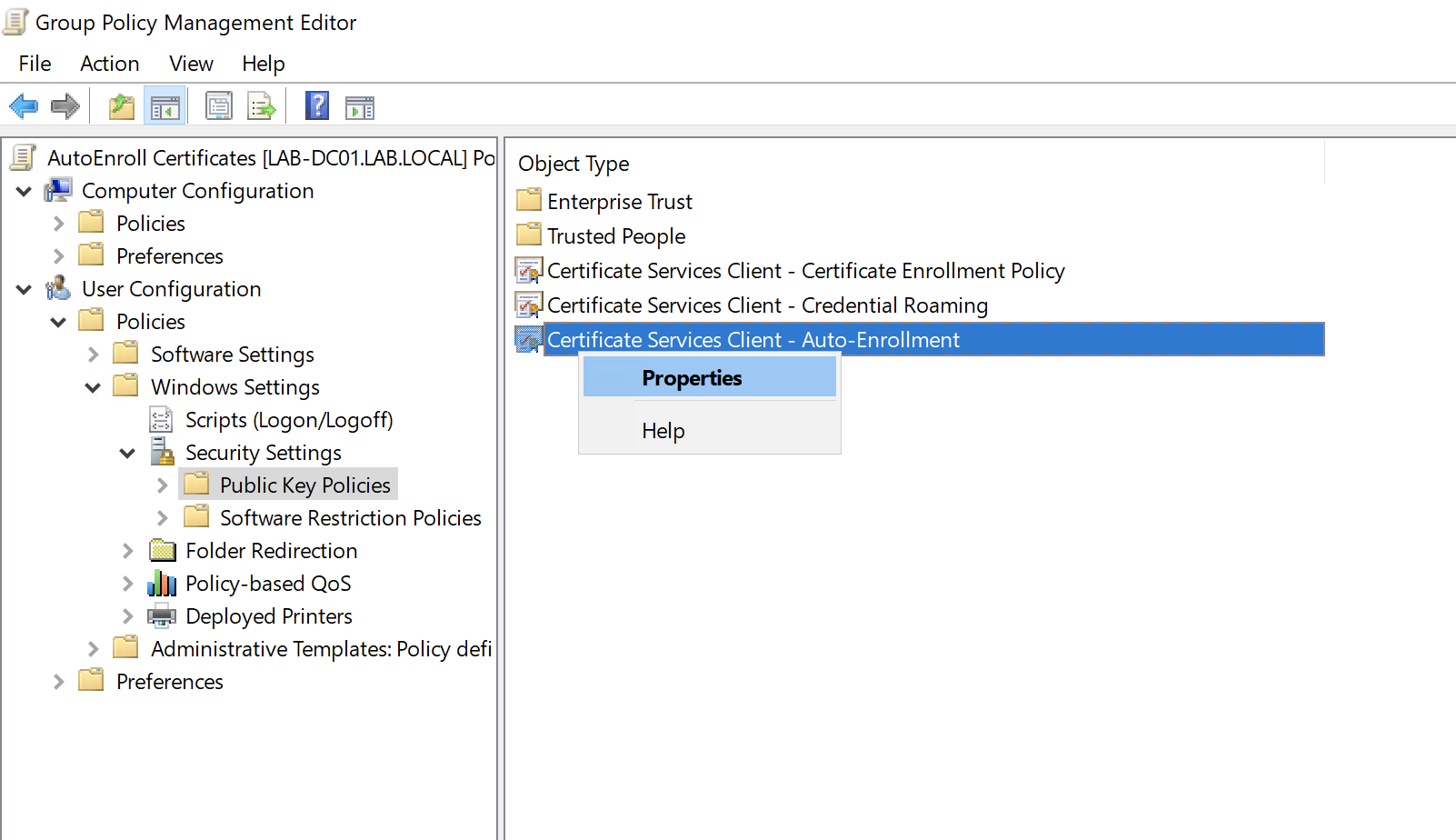Click the Up one level folder icon
The image size is (1456, 840).
tap(121, 106)
